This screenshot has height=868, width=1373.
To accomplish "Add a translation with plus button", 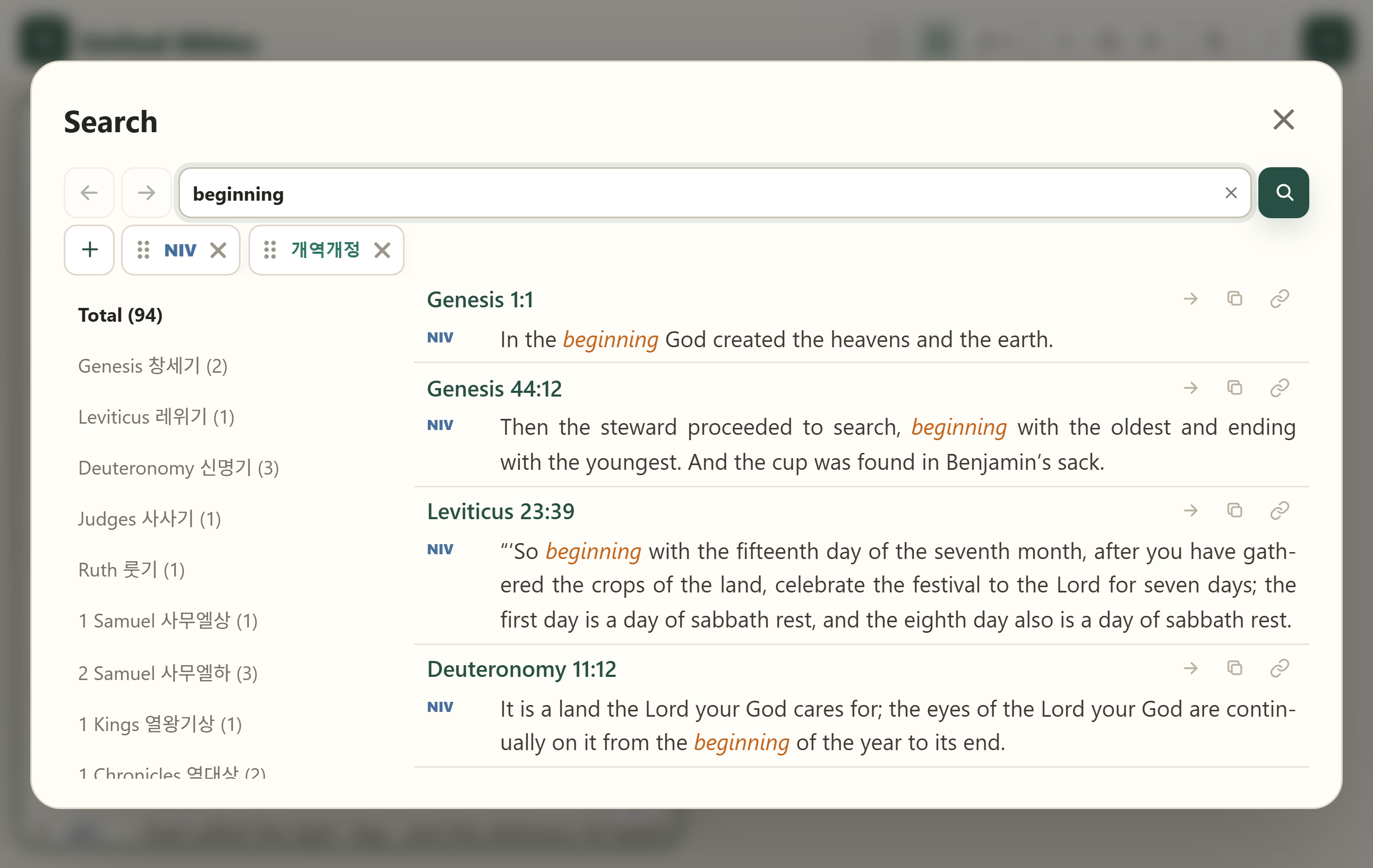I will click(90, 250).
